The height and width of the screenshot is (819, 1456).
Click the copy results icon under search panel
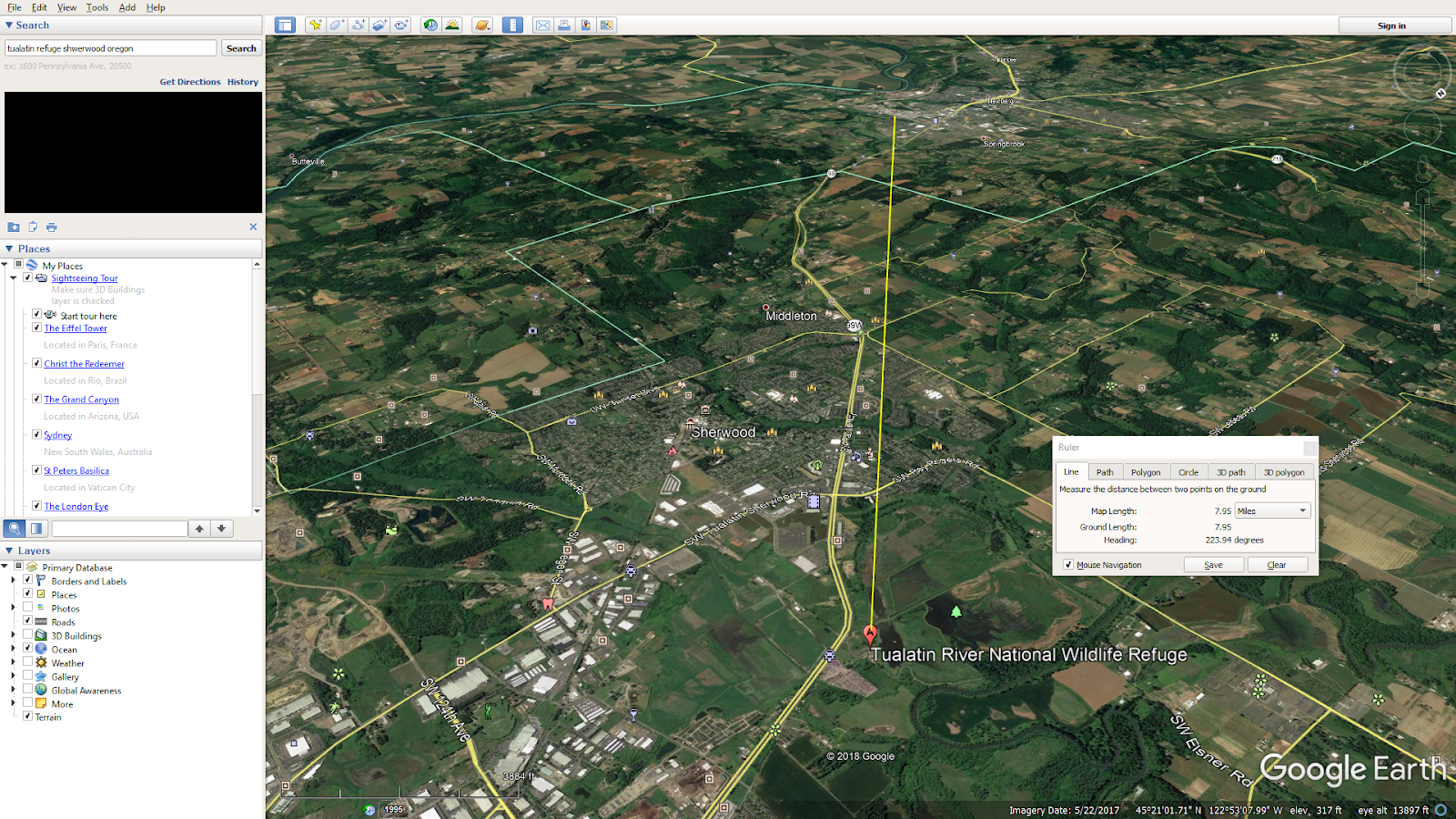pos(33,227)
